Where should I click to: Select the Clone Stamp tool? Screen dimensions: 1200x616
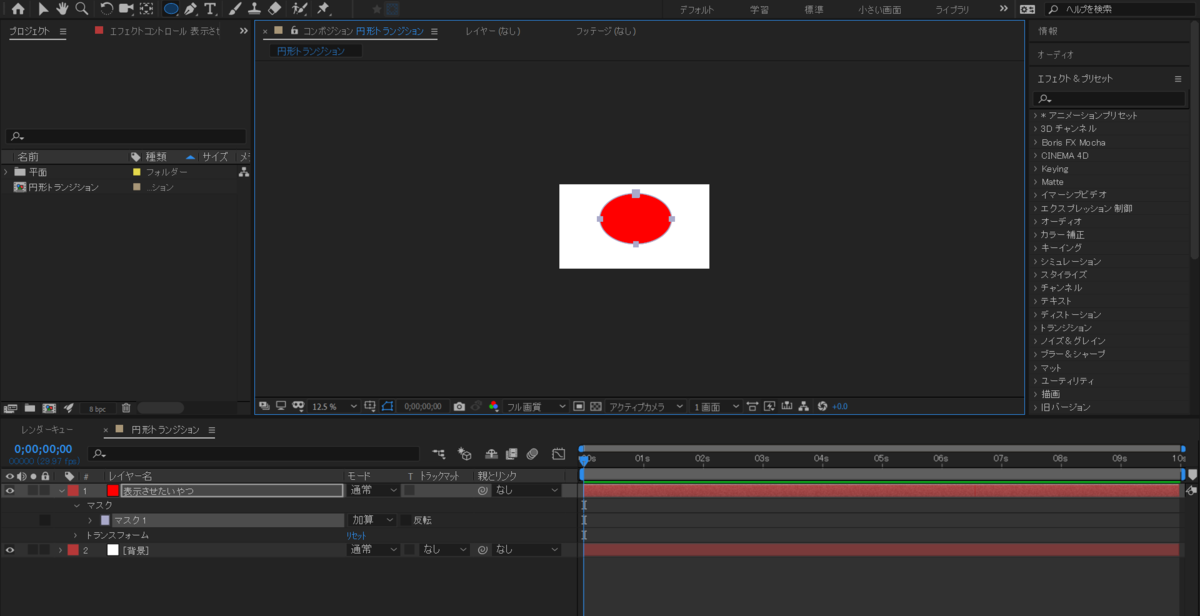[x=254, y=8]
